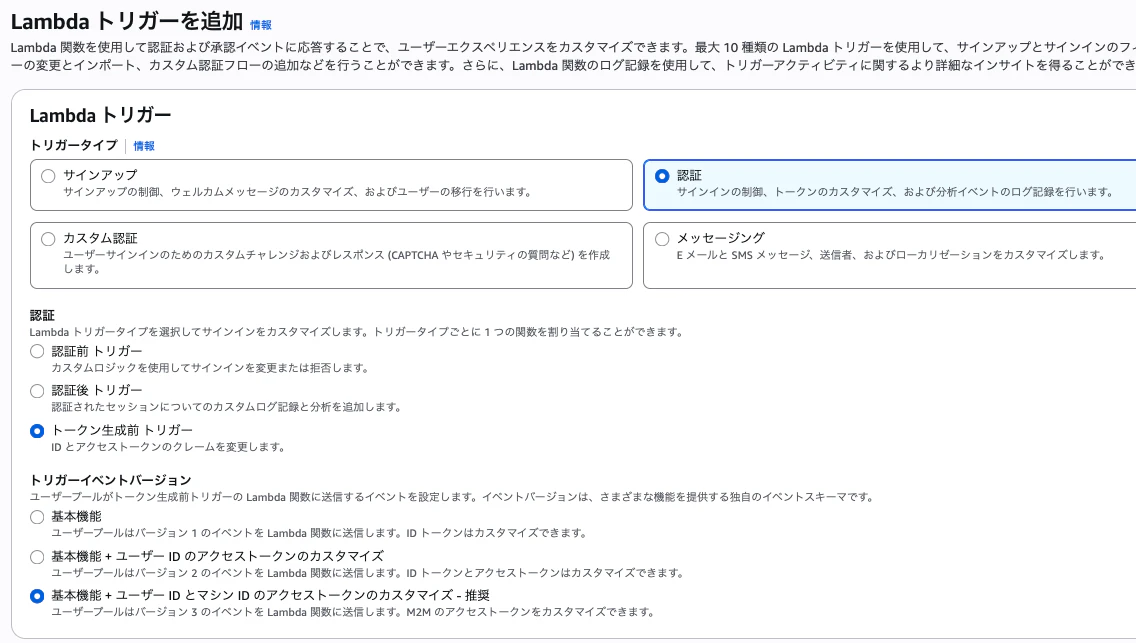Select the メッセージング trigger type
1136x643 pixels.
(661, 238)
